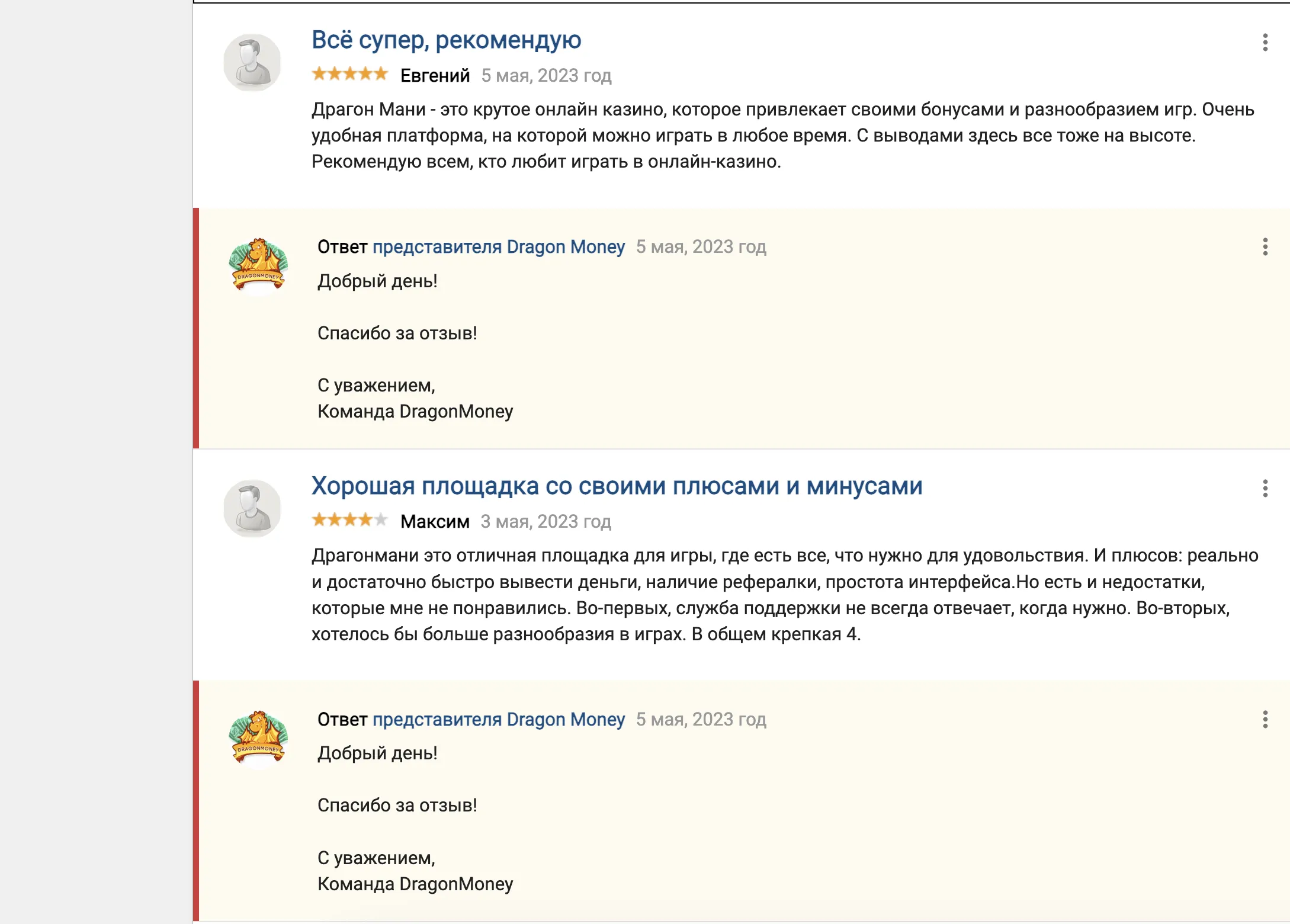Image resolution: width=1290 pixels, height=924 pixels.
Task: Click DragonMoney logo in second reply
Action: [x=258, y=737]
